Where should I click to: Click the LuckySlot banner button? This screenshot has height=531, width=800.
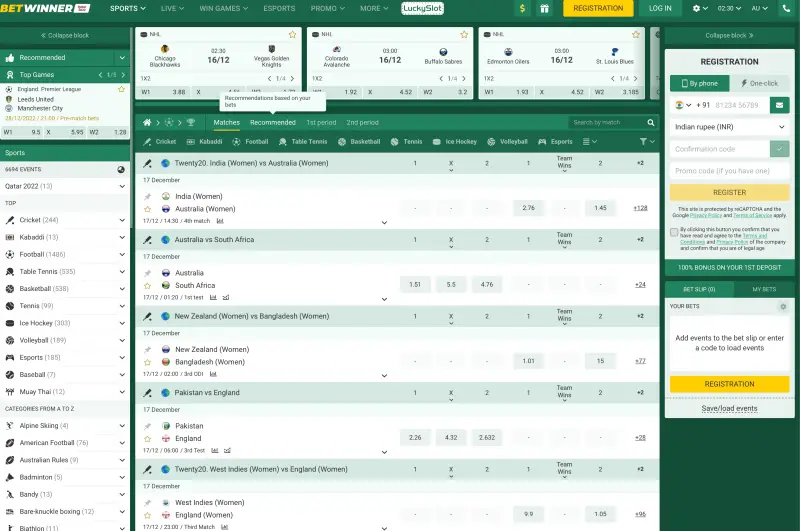point(422,9)
